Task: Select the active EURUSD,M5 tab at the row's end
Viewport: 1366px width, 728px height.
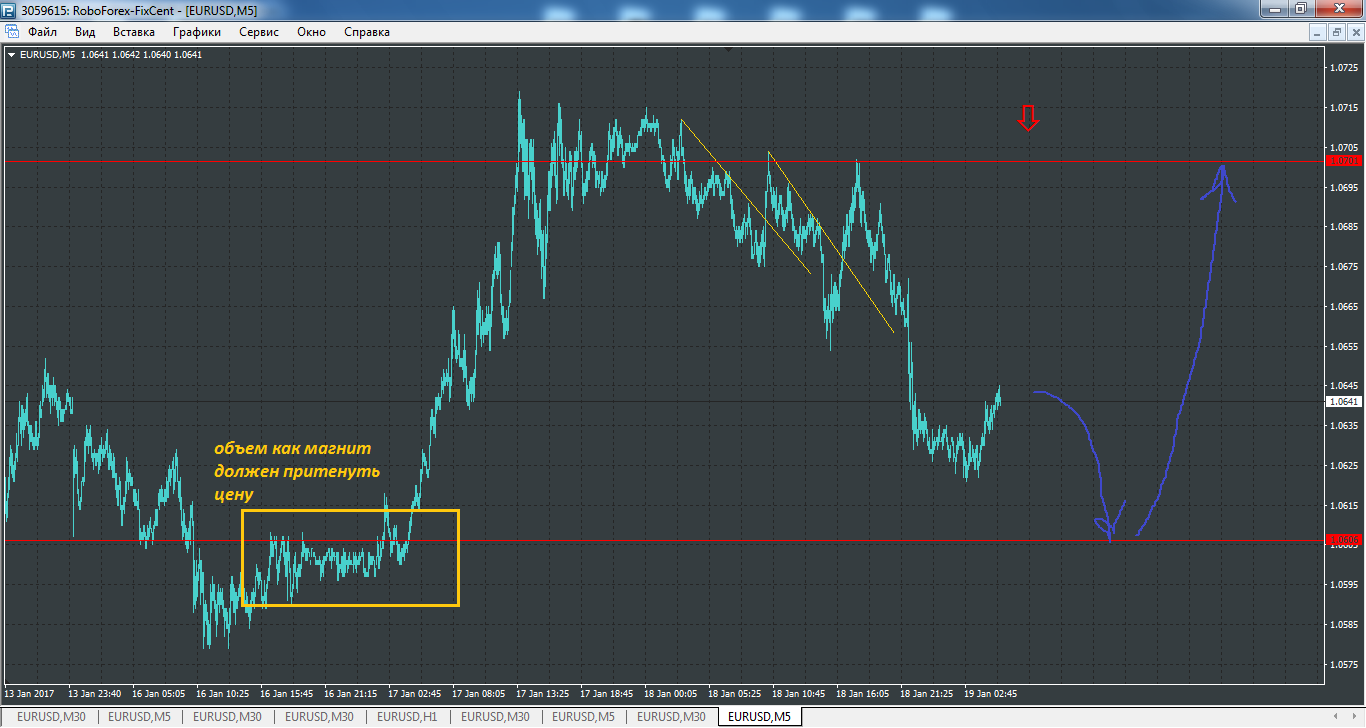Action: [760, 717]
